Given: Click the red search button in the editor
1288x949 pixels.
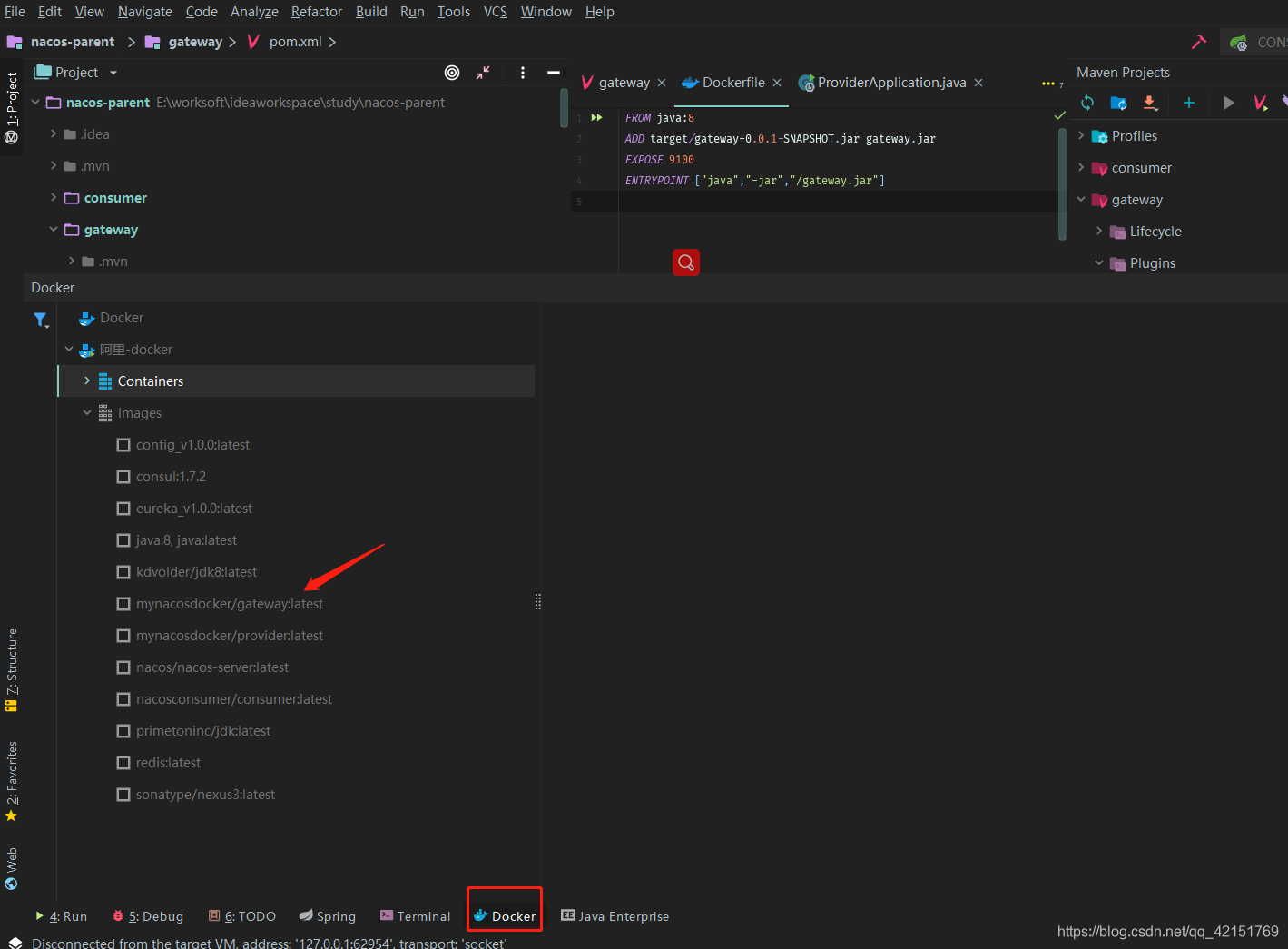Looking at the screenshot, I should coord(686,262).
